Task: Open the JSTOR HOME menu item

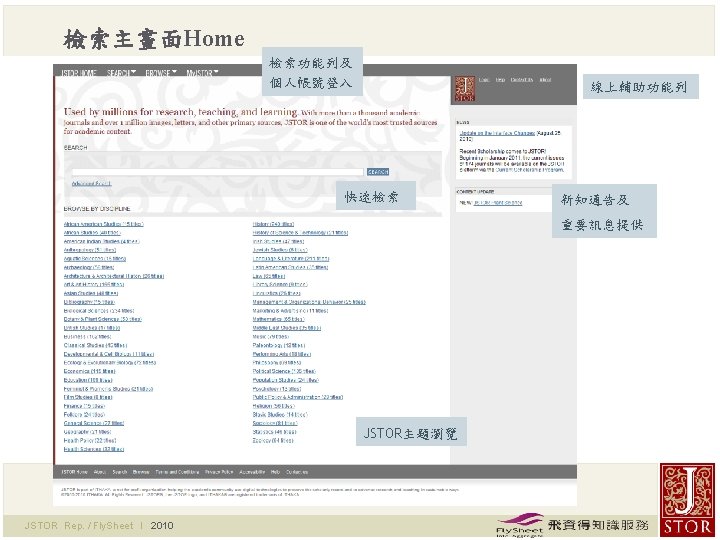Action: [79, 73]
